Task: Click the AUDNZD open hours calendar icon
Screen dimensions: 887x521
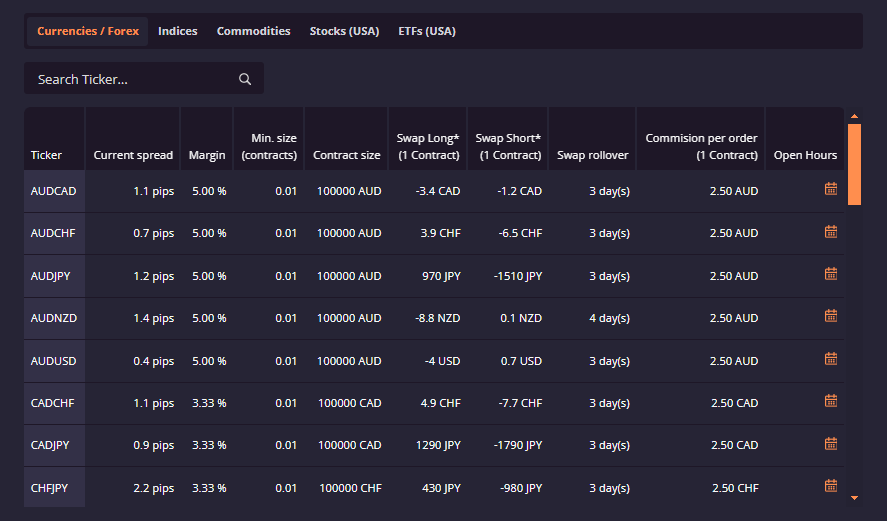Action: (x=830, y=316)
